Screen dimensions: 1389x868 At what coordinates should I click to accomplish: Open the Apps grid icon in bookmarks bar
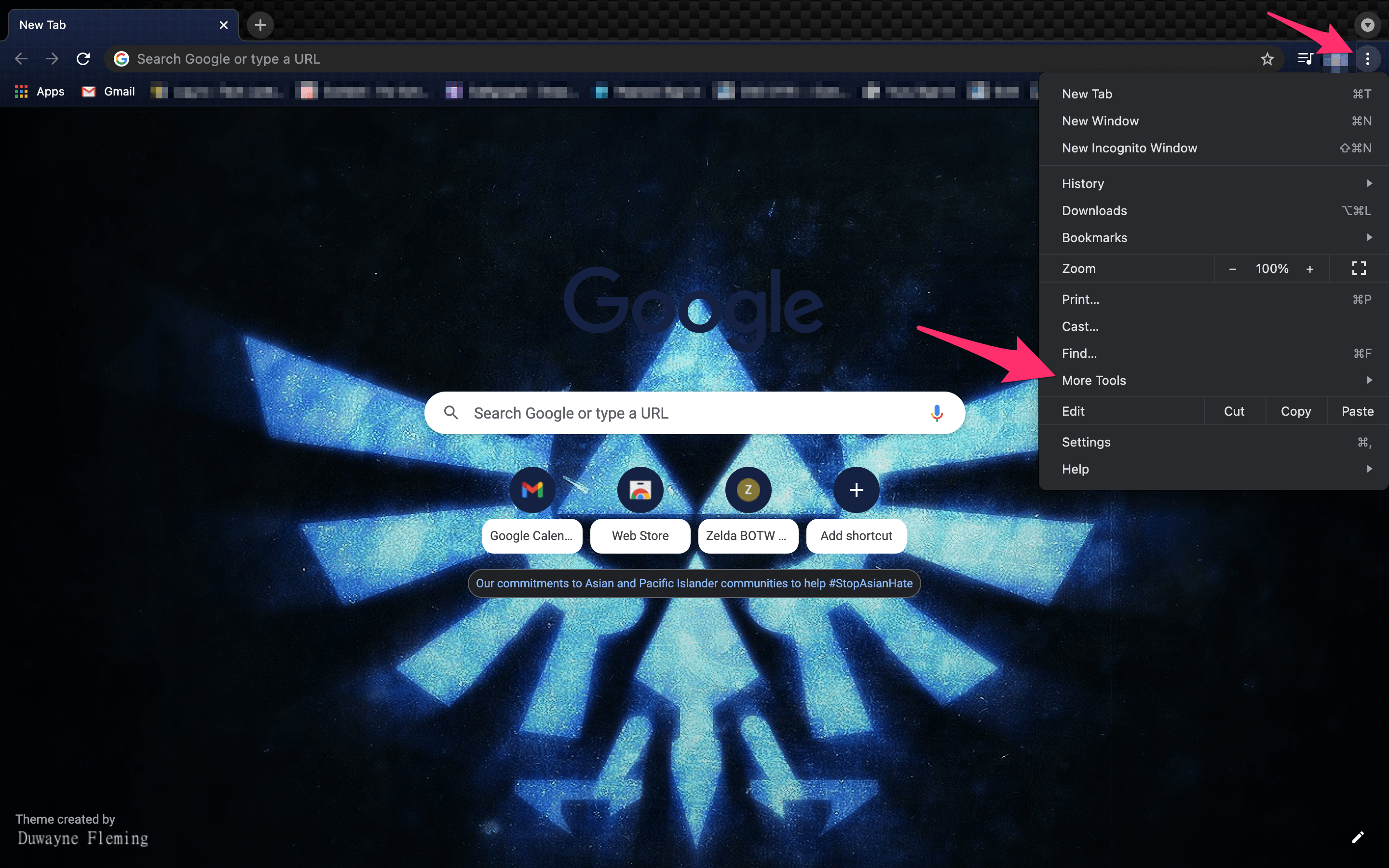[x=21, y=91]
